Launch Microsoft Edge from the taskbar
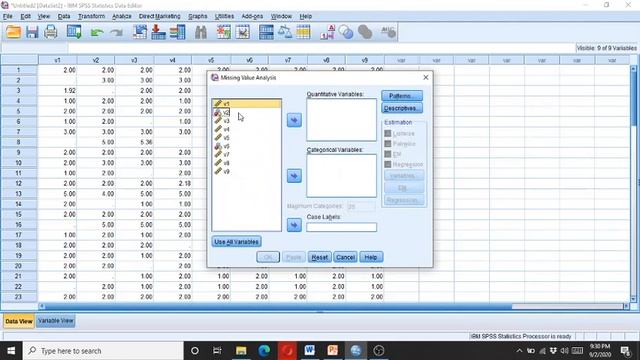This screenshot has width=640, height=360. (x=264, y=350)
